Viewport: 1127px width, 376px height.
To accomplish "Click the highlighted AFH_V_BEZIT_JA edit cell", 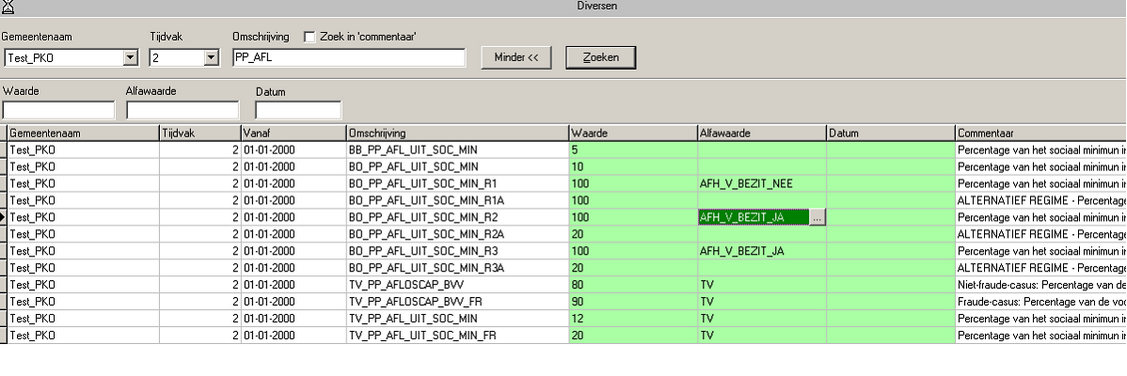I will click(753, 218).
